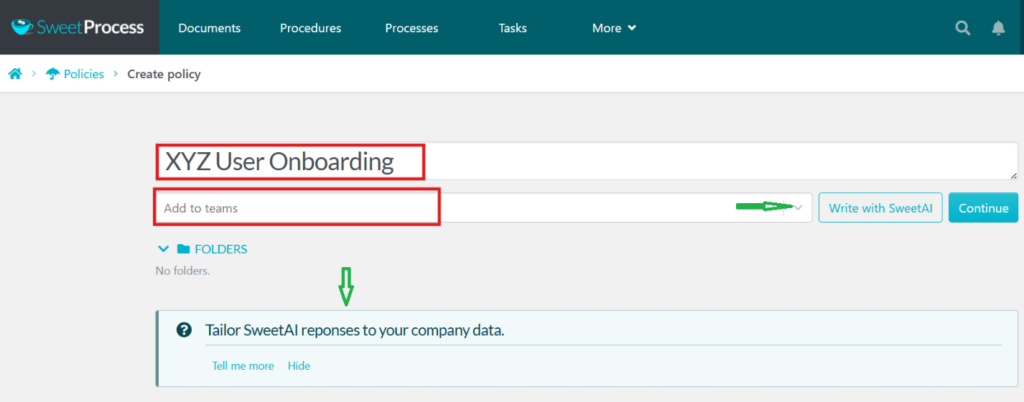Viewport: 1024px width, 402px height.
Task: Open the notifications bell
Action: pos(998,28)
